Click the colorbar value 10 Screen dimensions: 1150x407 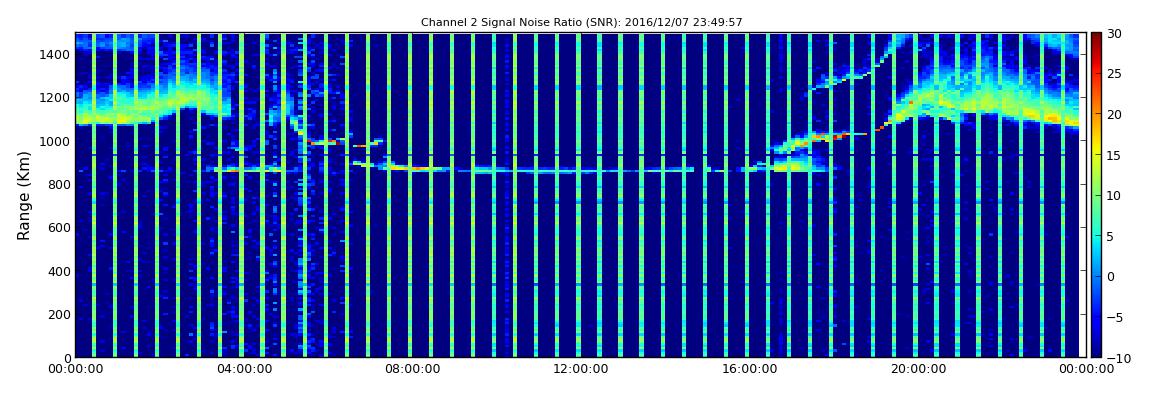[1115, 196]
